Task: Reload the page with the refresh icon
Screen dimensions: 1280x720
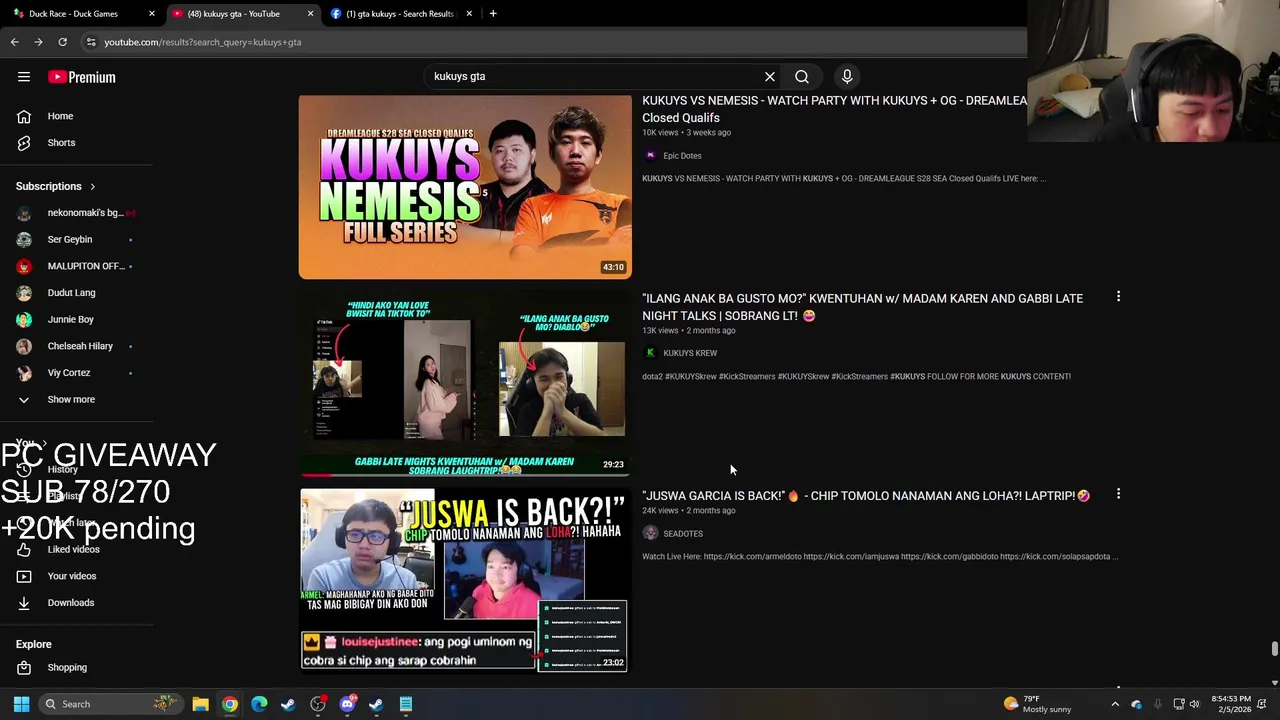Action: pos(62,42)
